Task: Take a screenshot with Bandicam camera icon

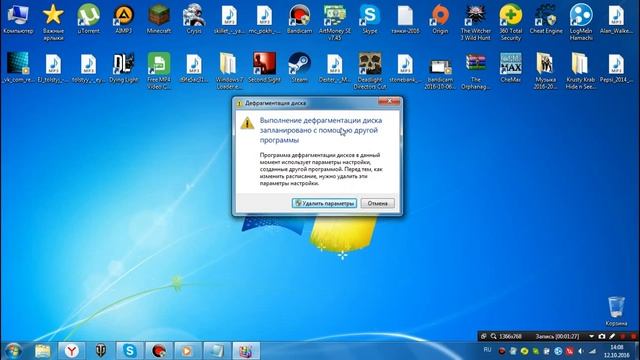Action: (x=602, y=336)
